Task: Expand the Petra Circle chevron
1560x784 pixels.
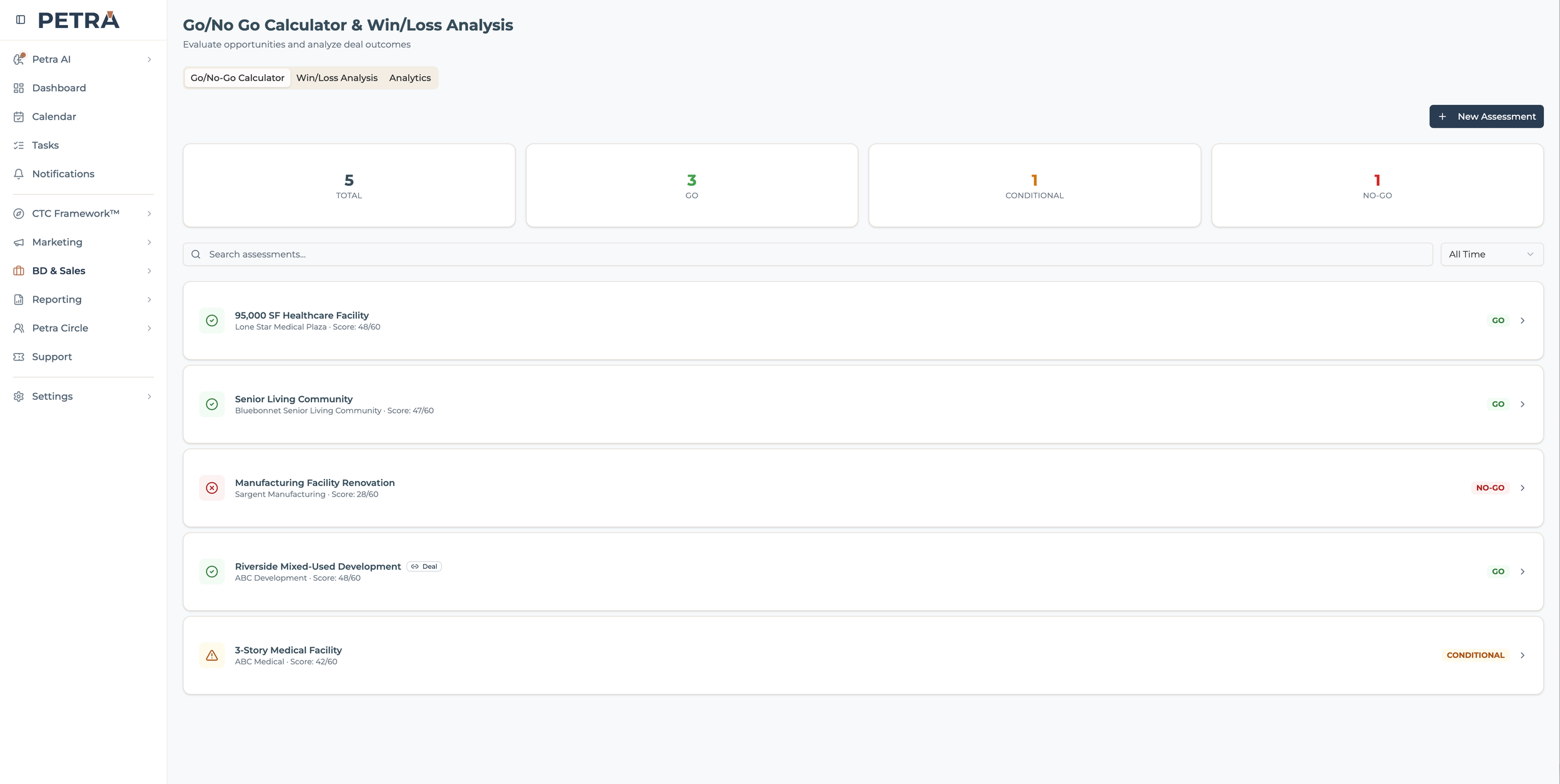Action: pyautogui.click(x=149, y=328)
